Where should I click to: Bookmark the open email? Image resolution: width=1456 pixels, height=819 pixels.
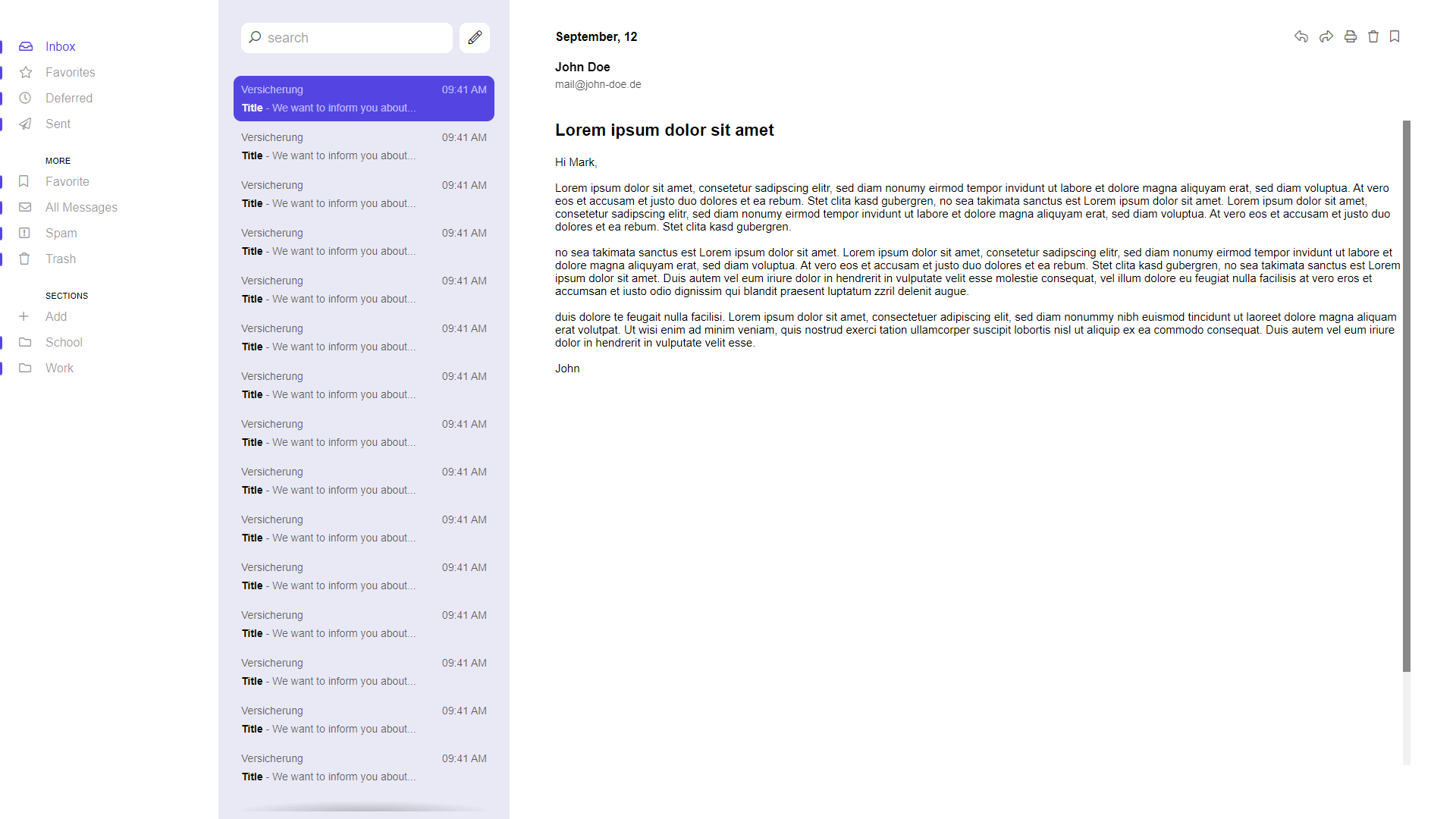(x=1395, y=36)
